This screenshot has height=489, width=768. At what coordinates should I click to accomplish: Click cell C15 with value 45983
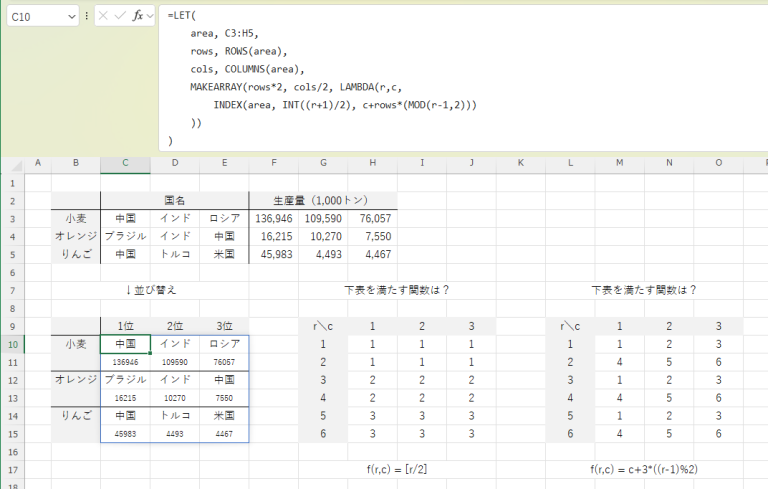(125, 434)
